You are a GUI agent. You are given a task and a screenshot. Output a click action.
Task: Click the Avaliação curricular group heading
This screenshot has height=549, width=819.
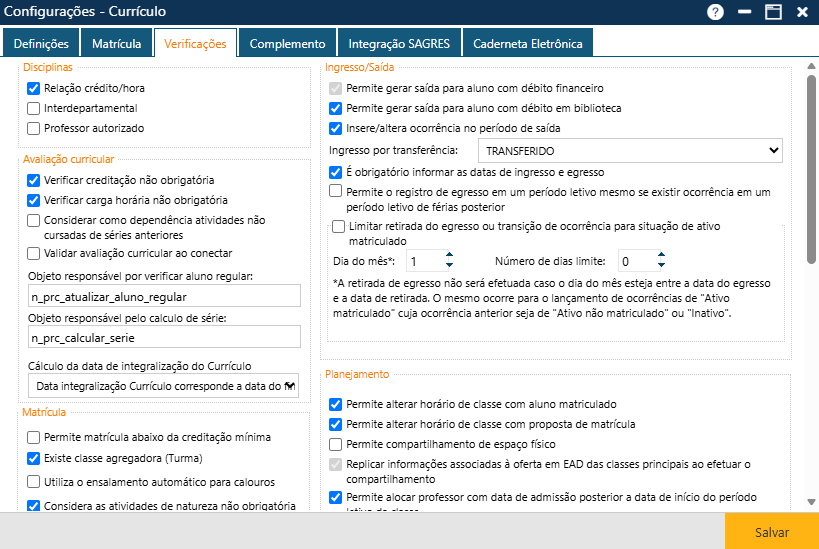click(68, 159)
